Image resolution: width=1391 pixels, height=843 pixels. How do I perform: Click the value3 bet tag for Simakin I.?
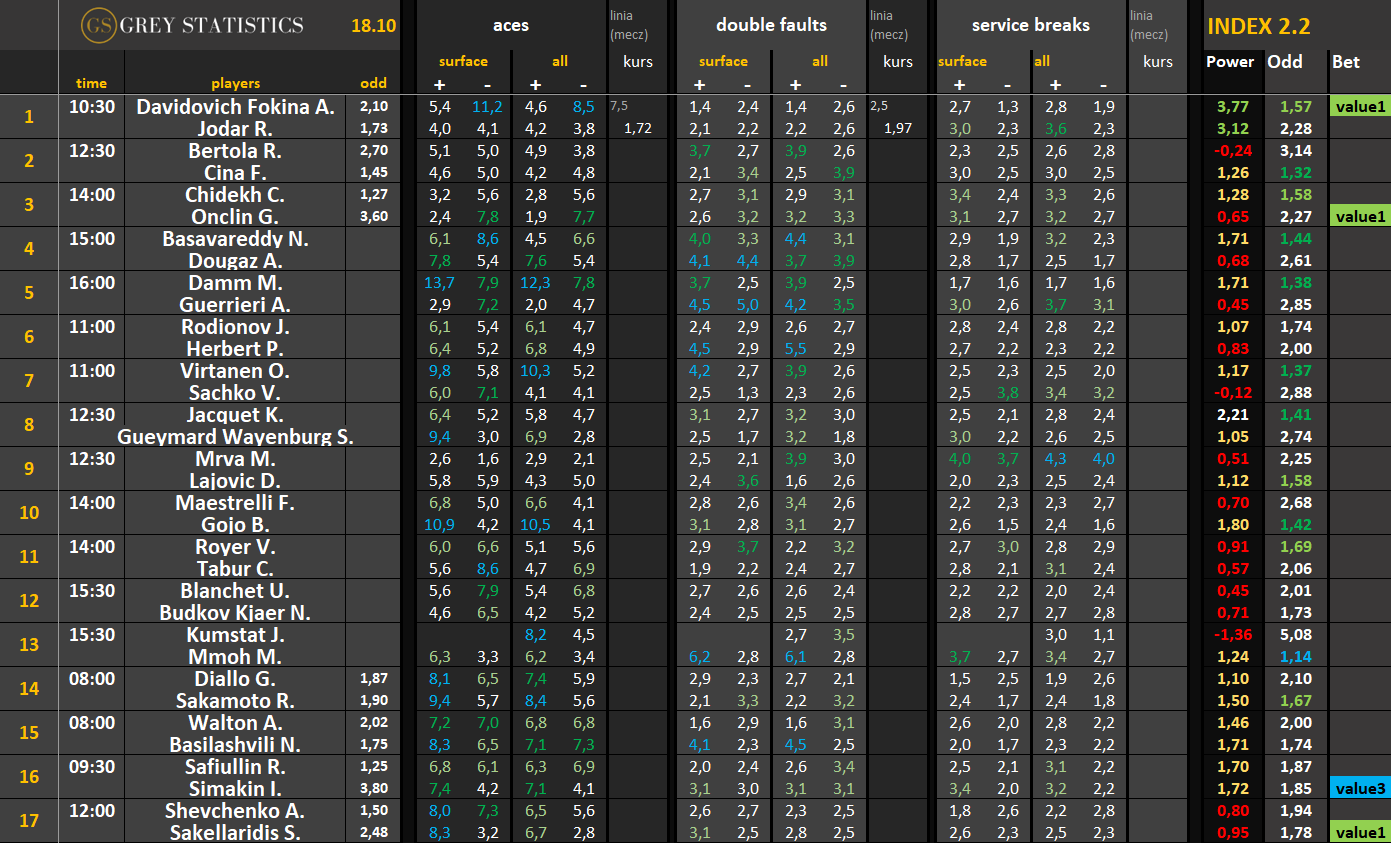[x=1359, y=788]
